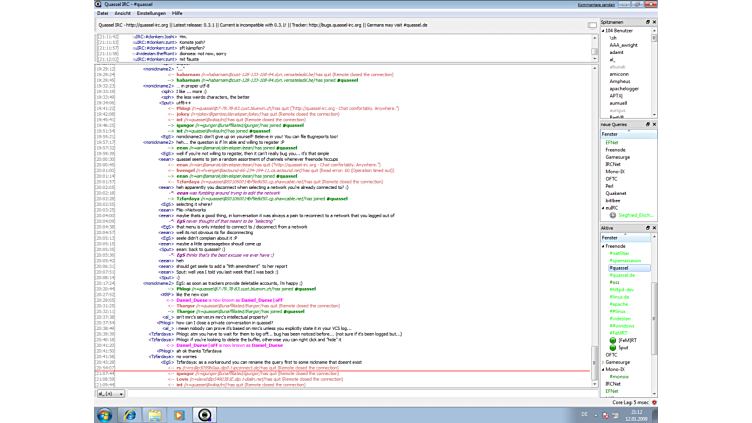Collapse the Freenode network tree
This screenshot has height=423, width=752.
click(602, 246)
